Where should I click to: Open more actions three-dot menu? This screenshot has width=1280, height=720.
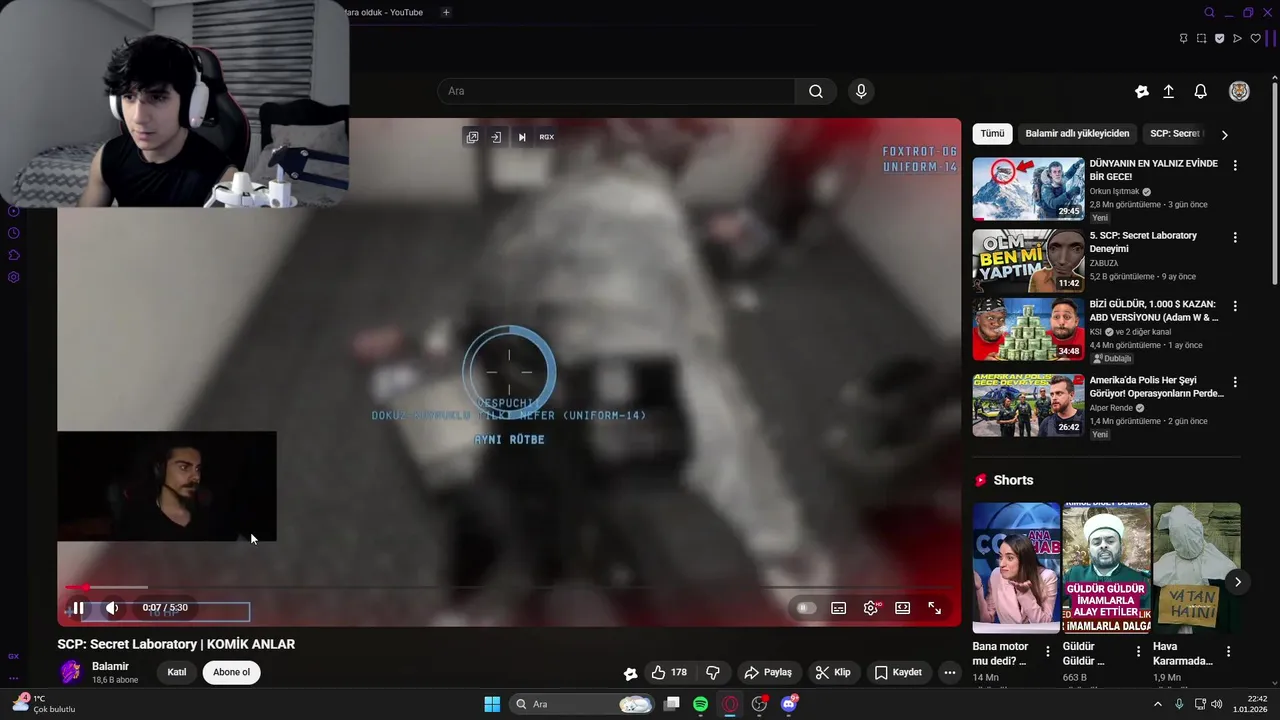pos(950,672)
